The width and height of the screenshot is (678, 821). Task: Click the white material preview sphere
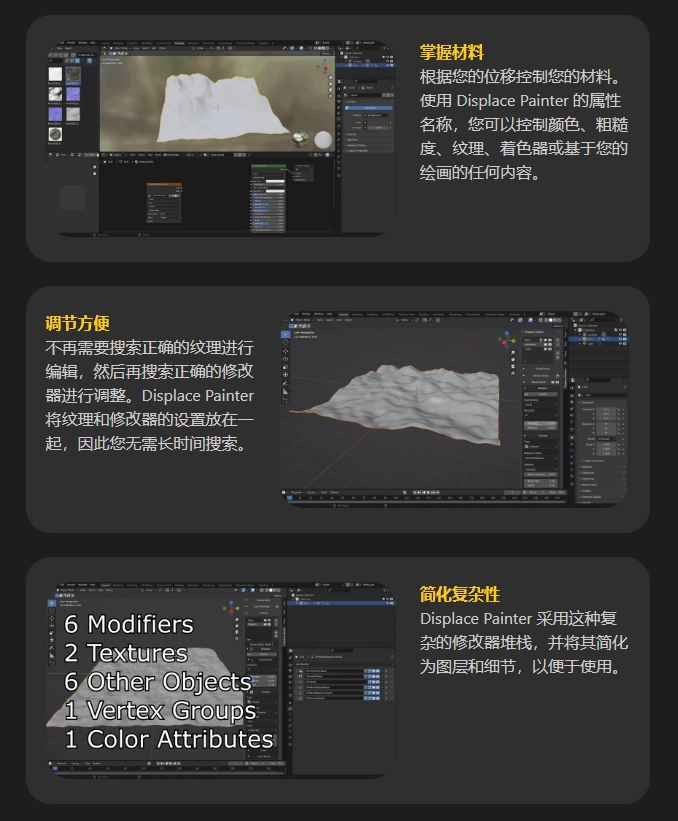pyautogui.click(x=323, y=140)
